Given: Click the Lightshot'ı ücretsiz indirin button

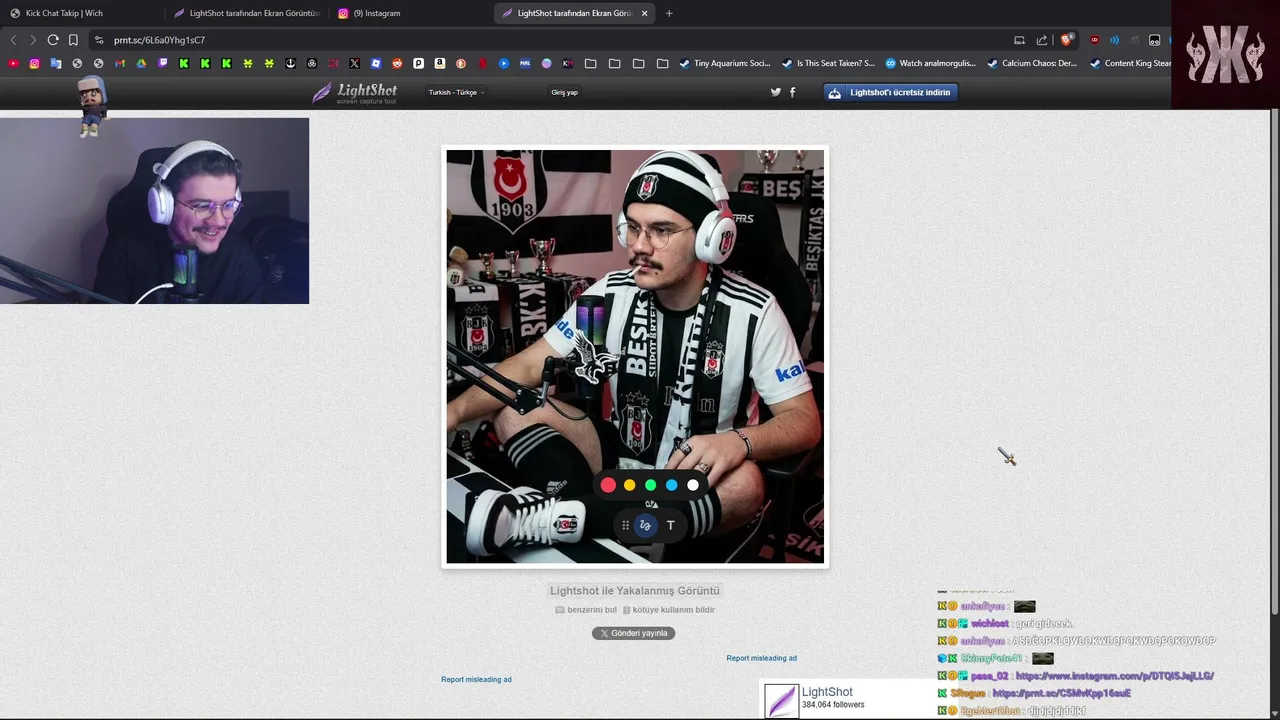Looking at the screenshot, I should click(891, 92).
